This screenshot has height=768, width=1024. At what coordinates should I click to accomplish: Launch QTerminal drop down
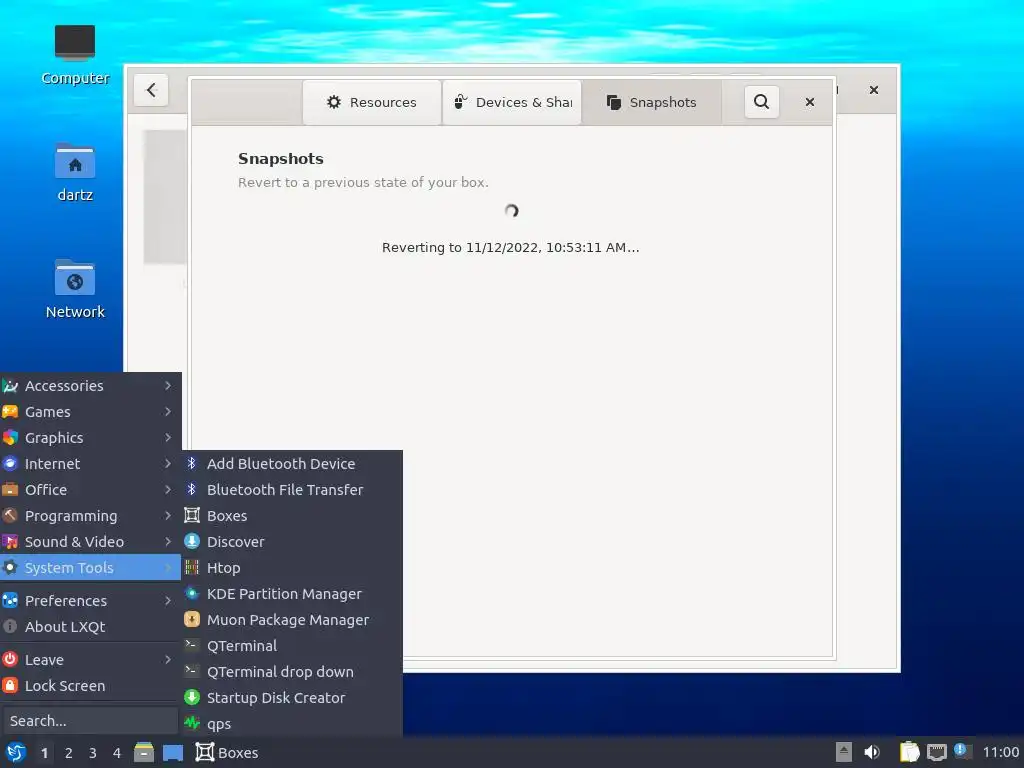click(292, 672)
